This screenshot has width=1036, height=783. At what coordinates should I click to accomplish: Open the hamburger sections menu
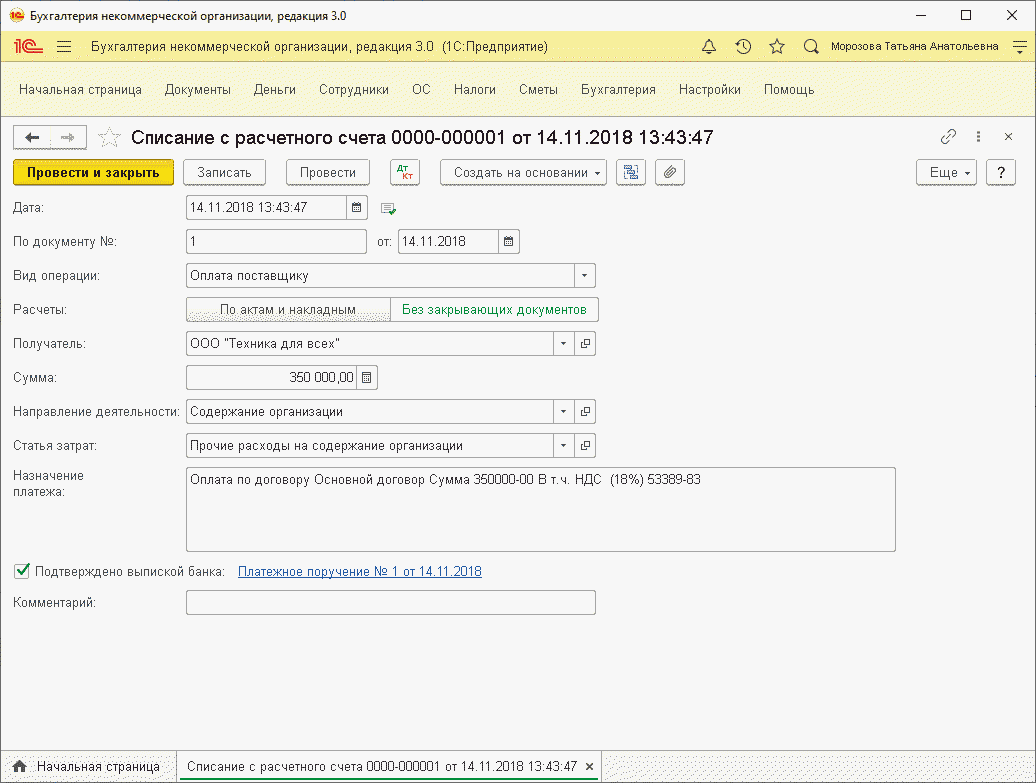click(x=64, y=46)
